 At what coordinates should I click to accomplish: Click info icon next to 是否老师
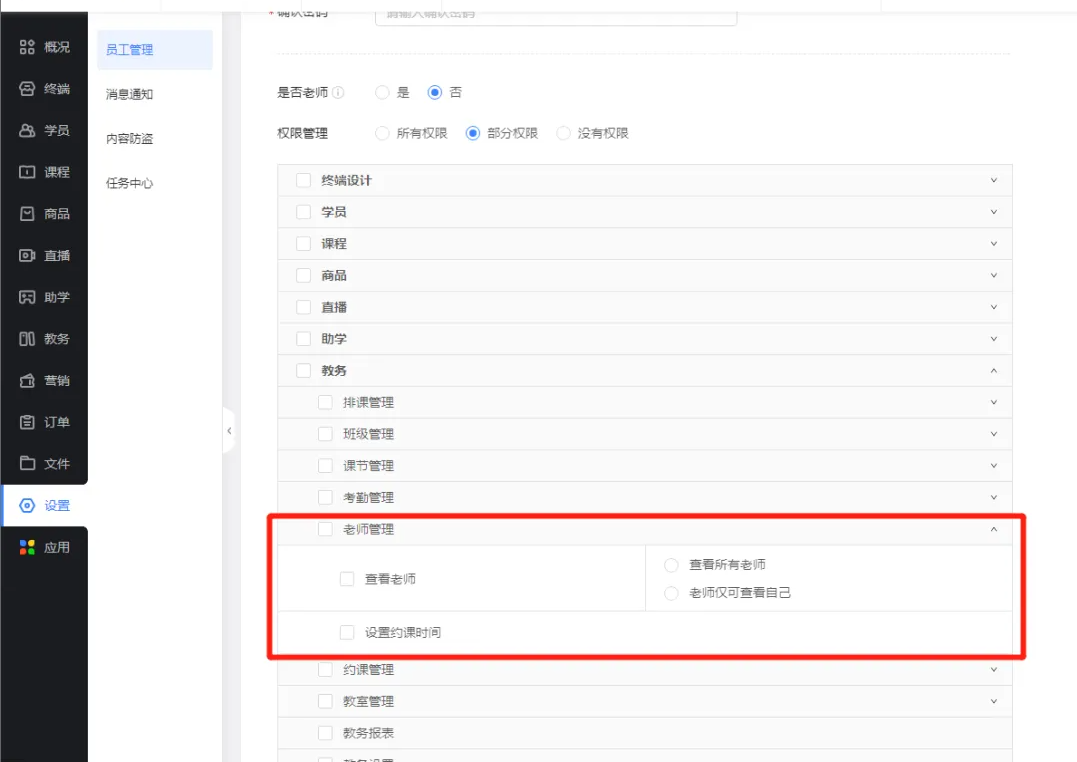(338, 92)
